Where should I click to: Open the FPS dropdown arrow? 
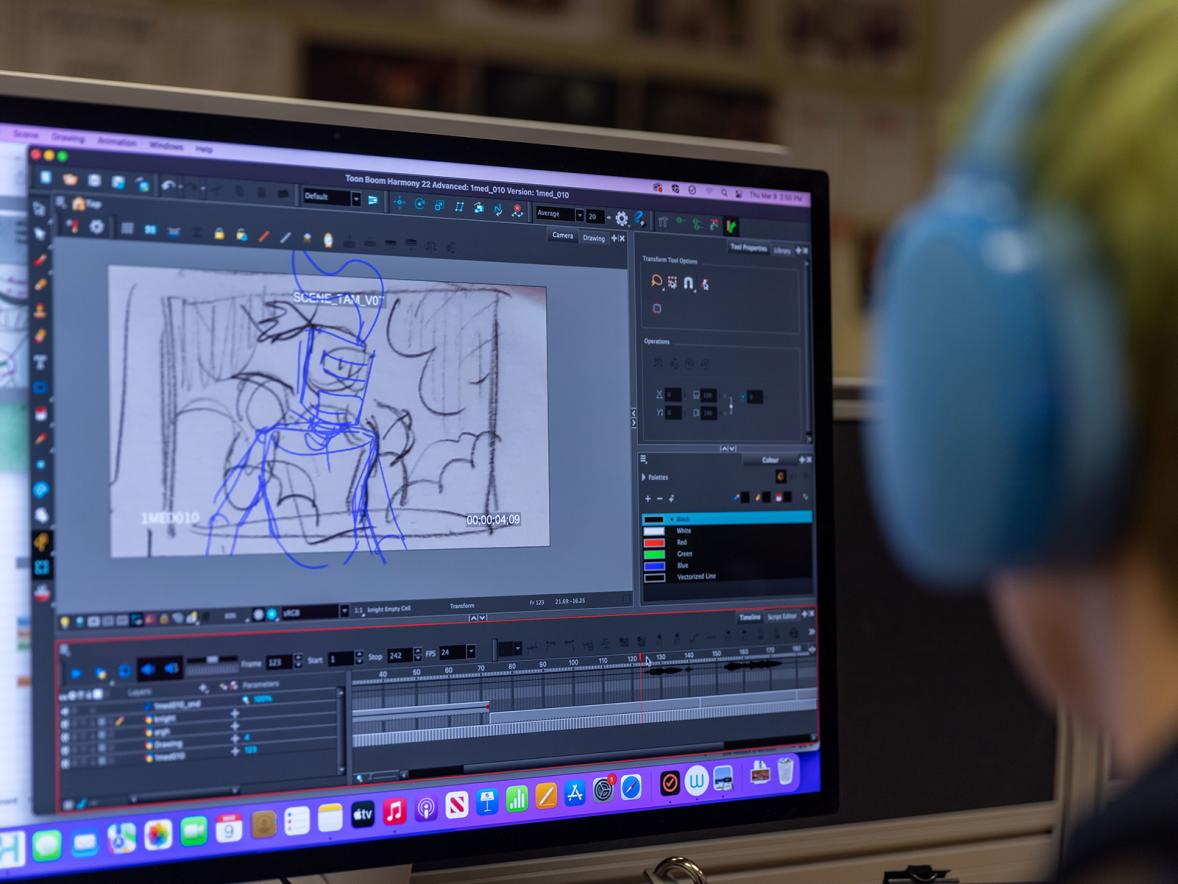(x=471, y=651)
